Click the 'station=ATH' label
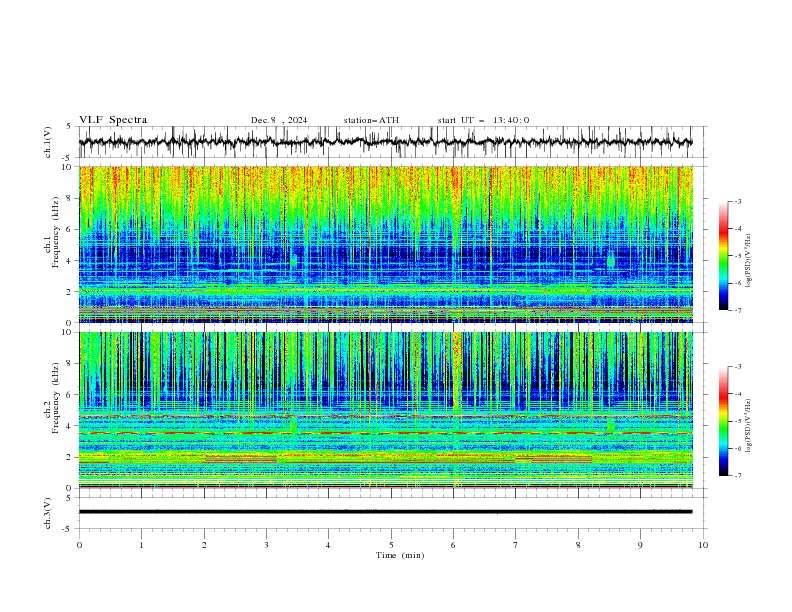This screenshot has height=612, width=792. (371, 120)
